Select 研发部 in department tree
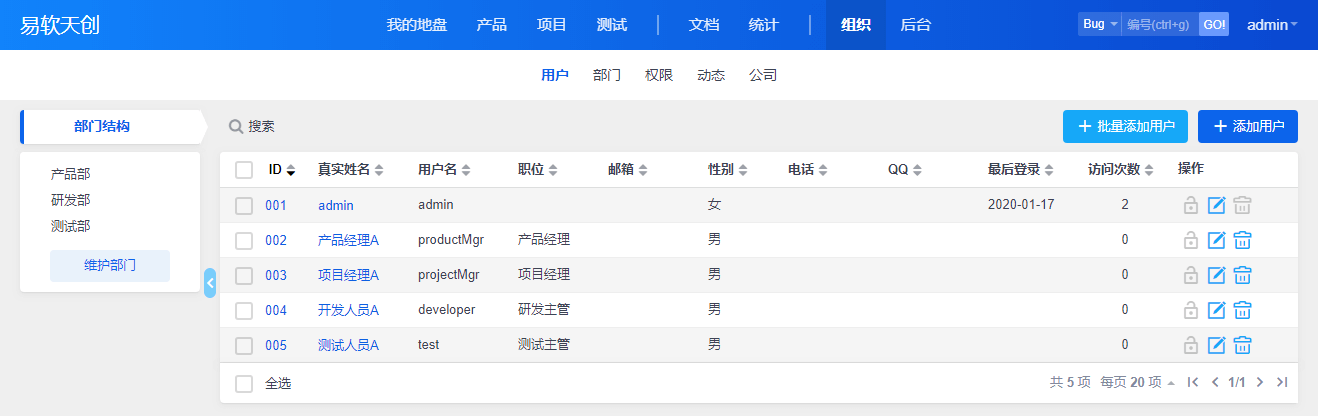1318x416 pixels. [x=70, y=200]
